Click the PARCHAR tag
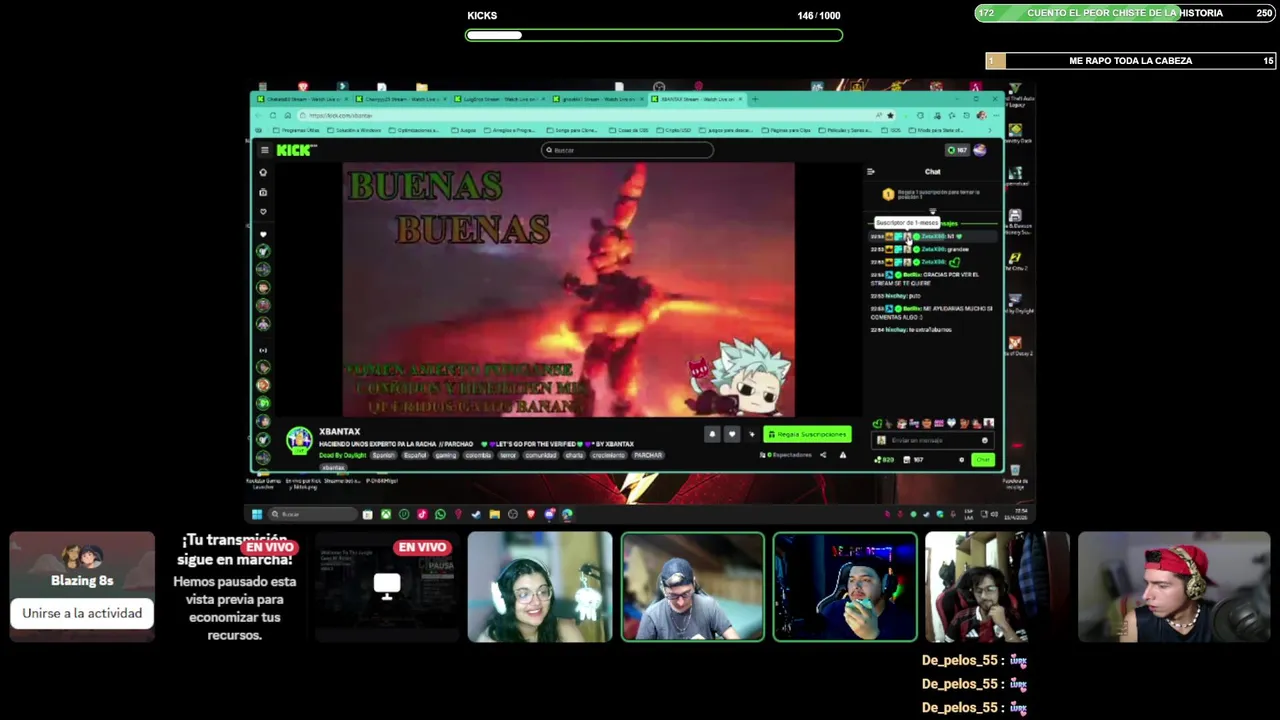Image resolution: width=1280 pixels, height=720 pixels. pos(648,455)
